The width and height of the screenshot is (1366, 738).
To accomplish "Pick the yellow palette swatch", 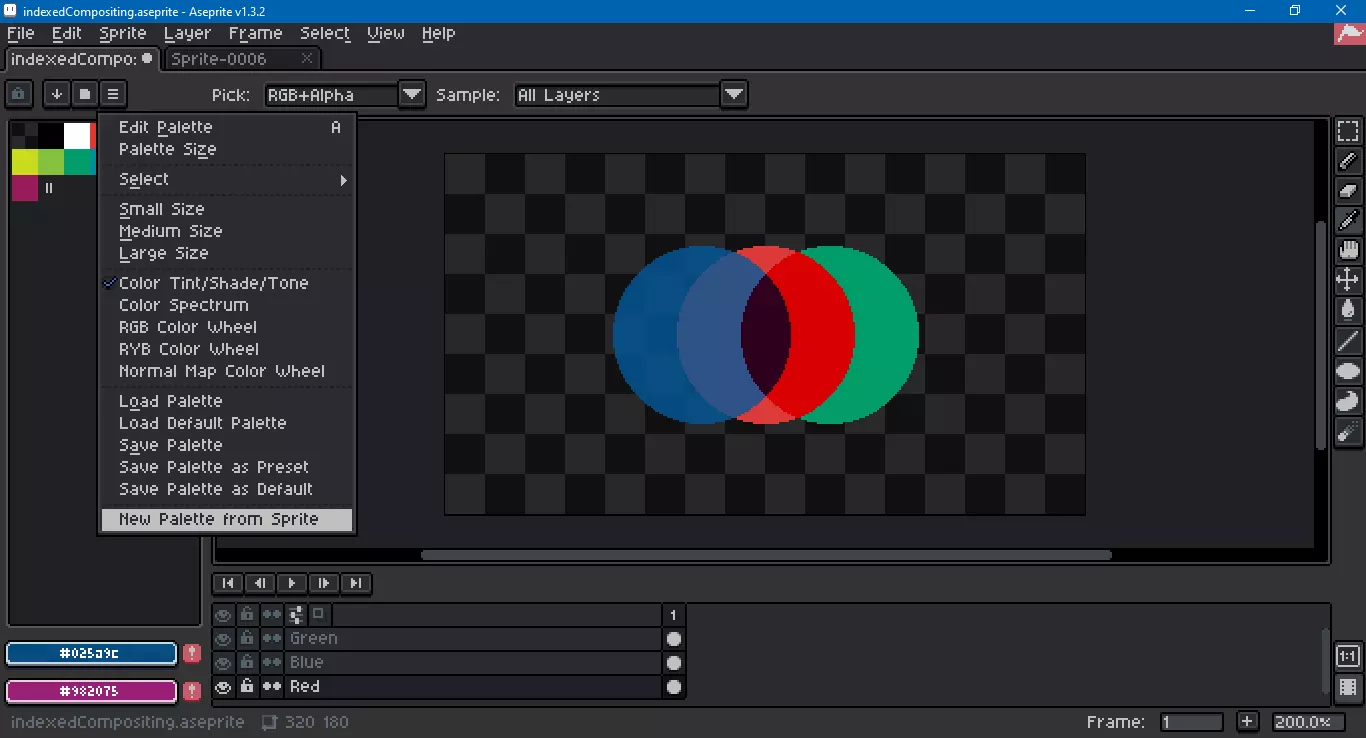I will pyautogui.click(x=24, y=162).
